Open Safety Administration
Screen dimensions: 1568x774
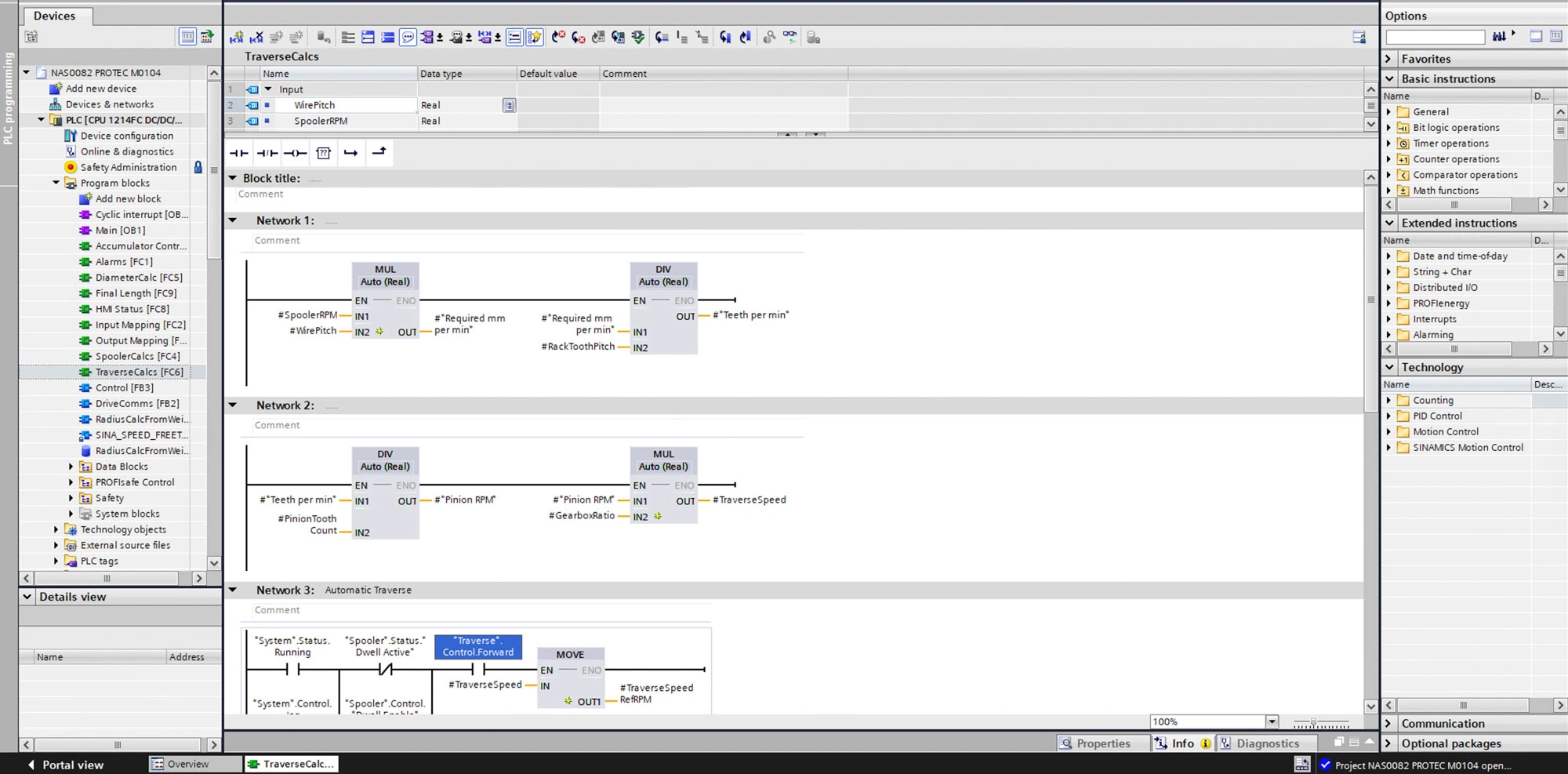point(129,167)
